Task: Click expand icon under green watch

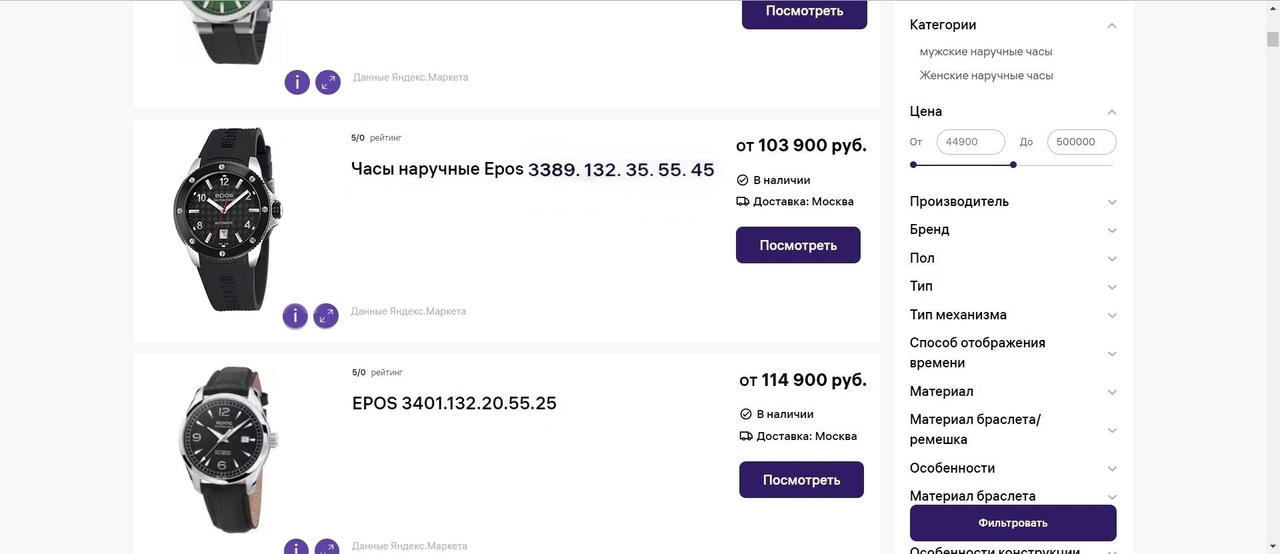Action: point(328,82)
